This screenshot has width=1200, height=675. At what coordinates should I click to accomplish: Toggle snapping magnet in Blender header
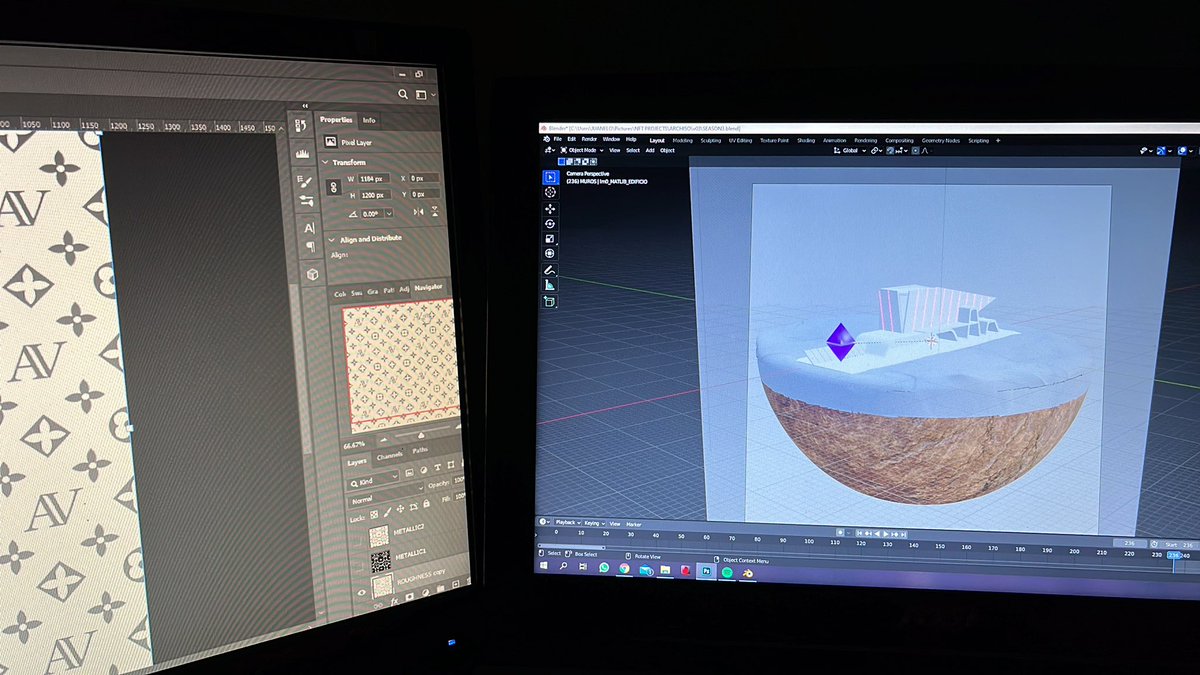click(x=889, y=151)
